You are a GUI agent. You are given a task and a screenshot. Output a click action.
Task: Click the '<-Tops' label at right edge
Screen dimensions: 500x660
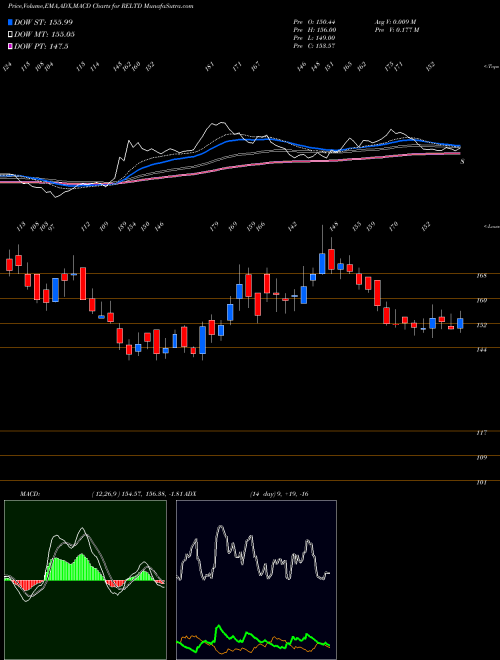point(491,67)
